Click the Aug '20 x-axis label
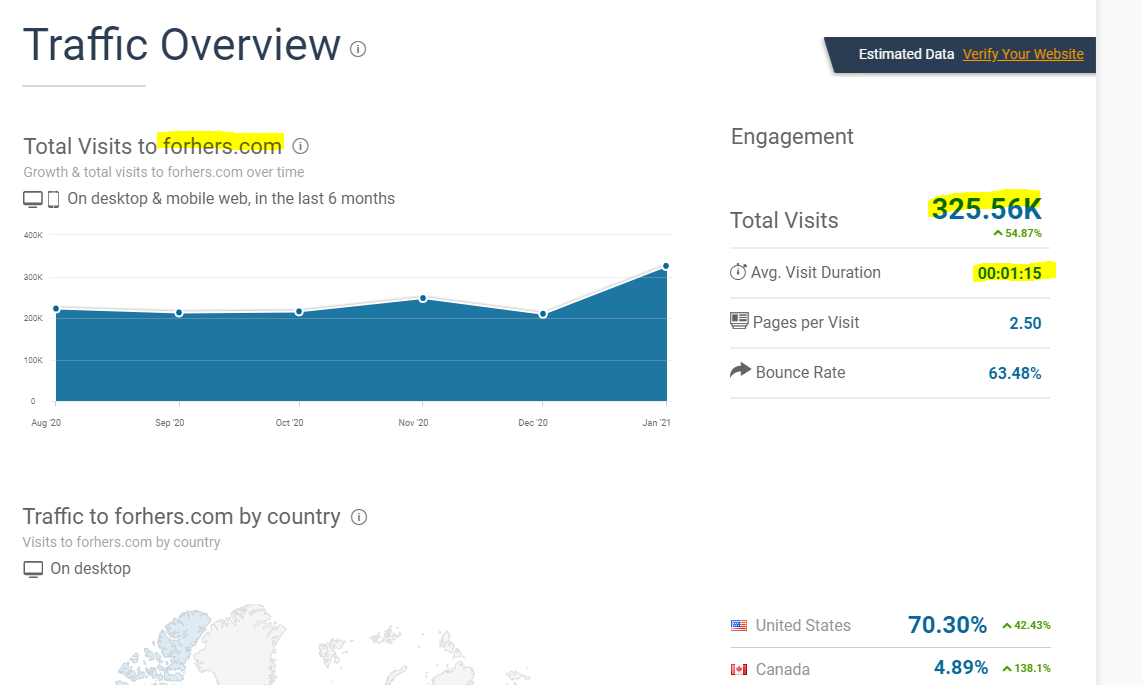Image resolution: width=1143 pixels, height=685 pixels. pos(46,423)
